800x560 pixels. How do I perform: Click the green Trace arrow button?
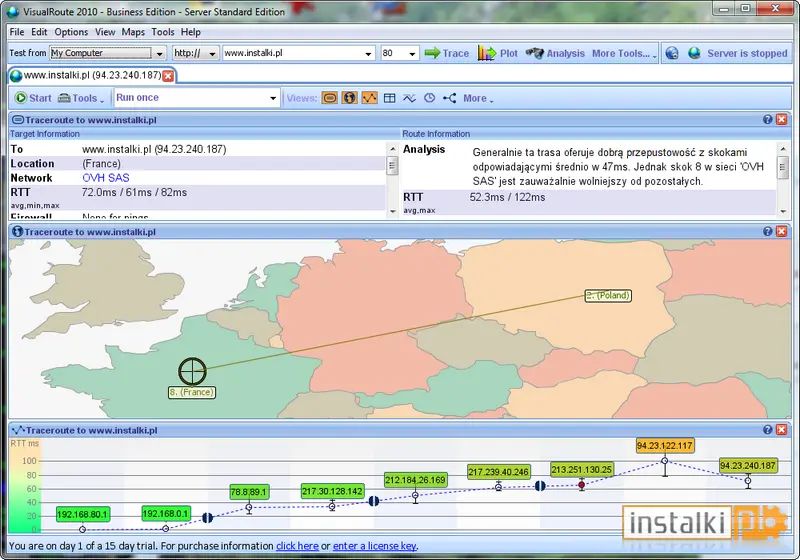tap(446, 53)
